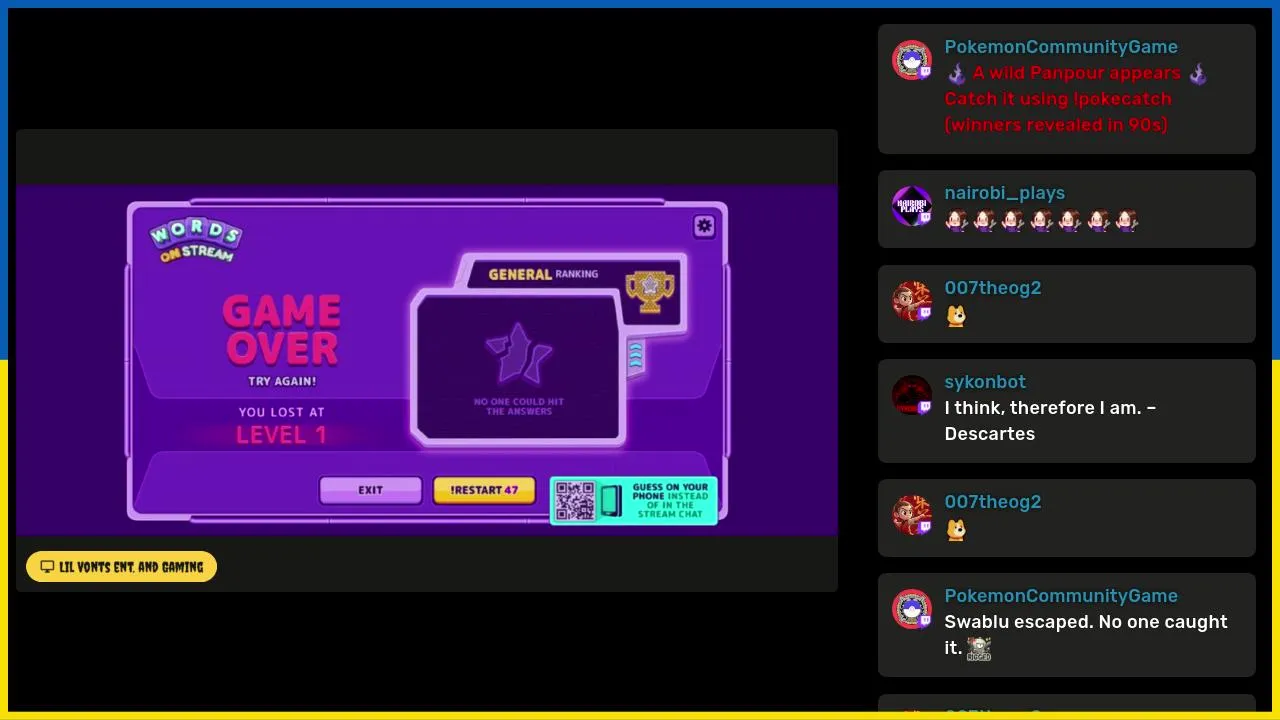Click the flame emote before 'A wild Panpour'
Viewport: 1280px width, 720px height.
click(956, 73)
